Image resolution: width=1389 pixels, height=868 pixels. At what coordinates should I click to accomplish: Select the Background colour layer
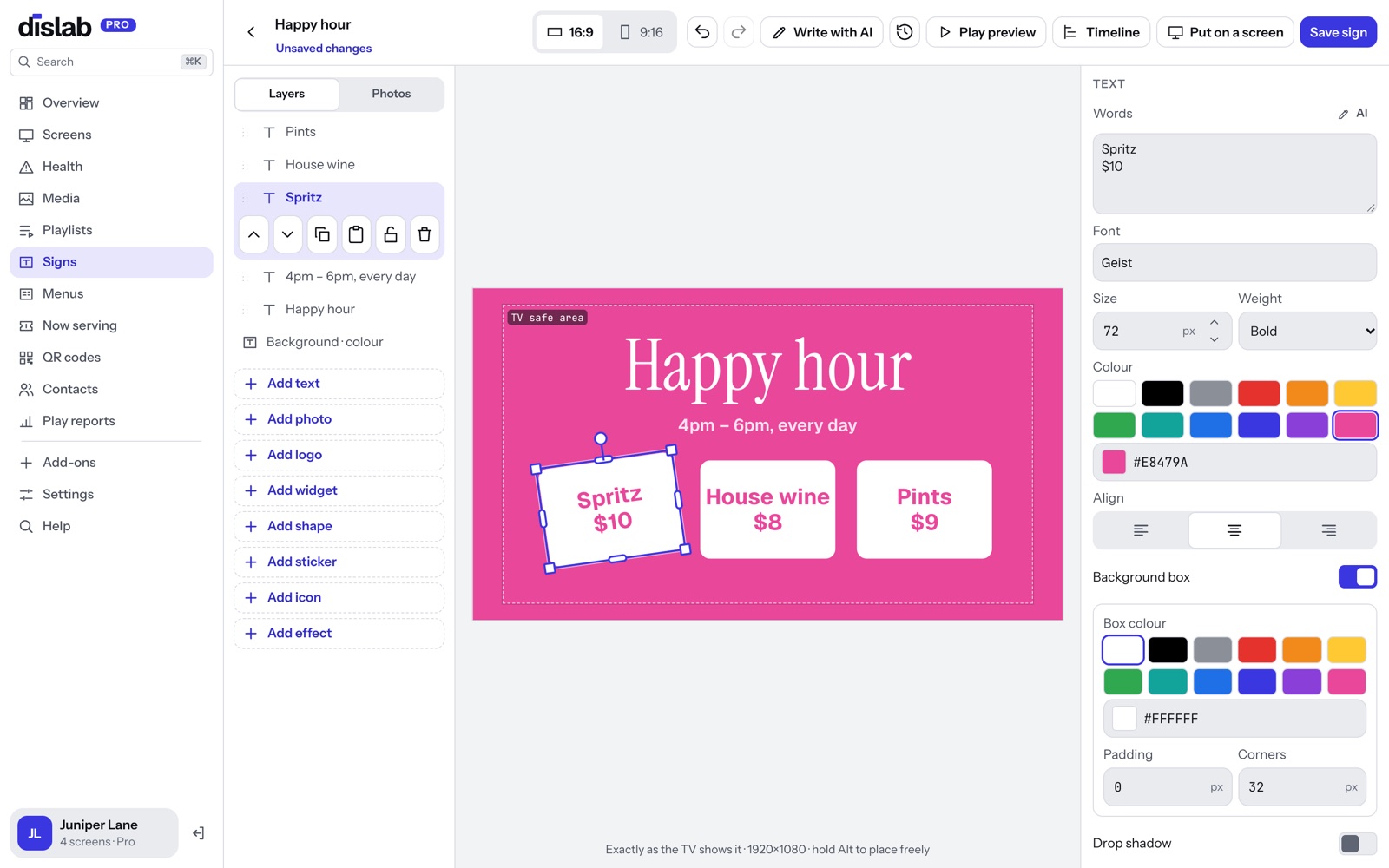(339, 342)
